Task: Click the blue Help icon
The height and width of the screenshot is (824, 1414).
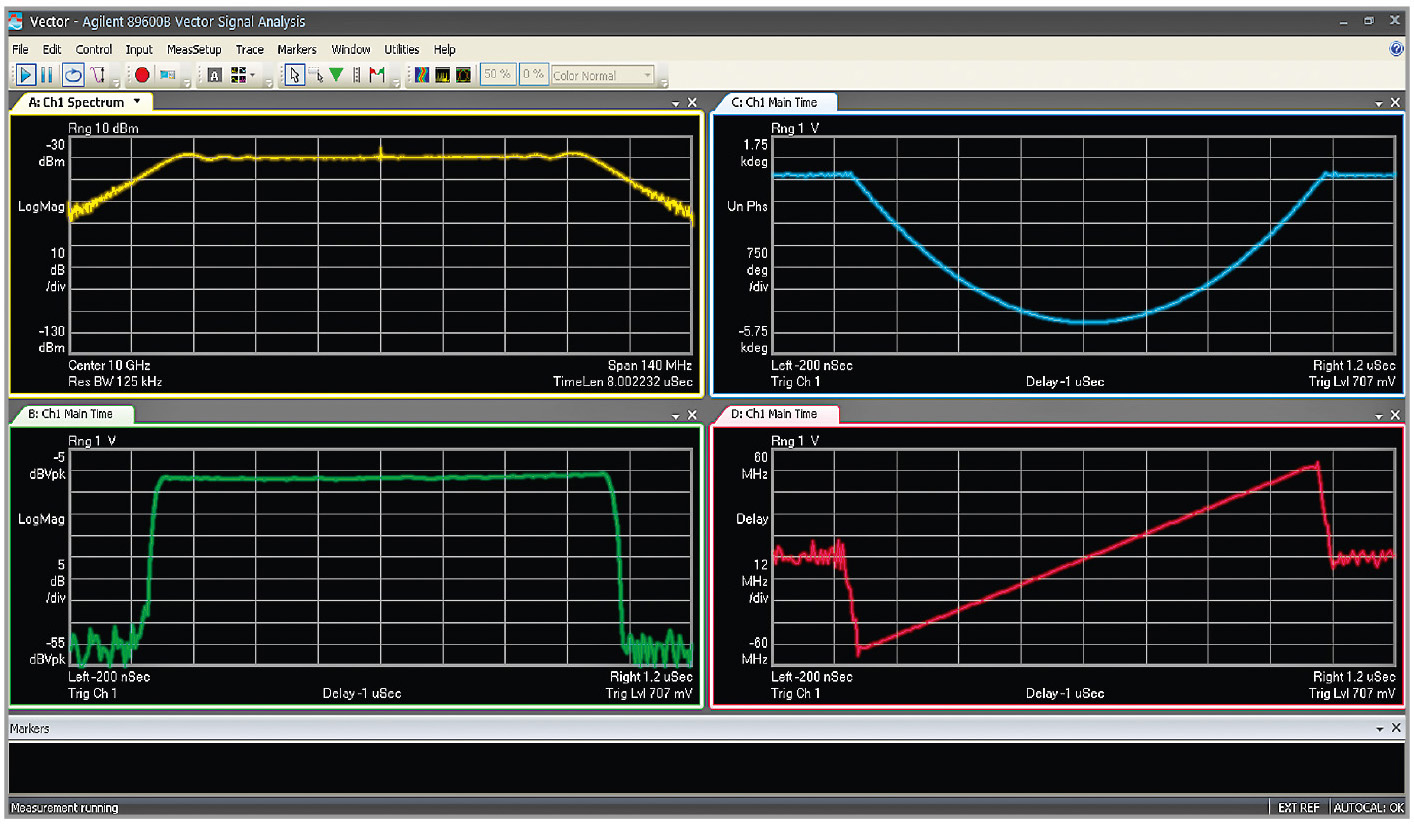Action: tap(1397, 49)
